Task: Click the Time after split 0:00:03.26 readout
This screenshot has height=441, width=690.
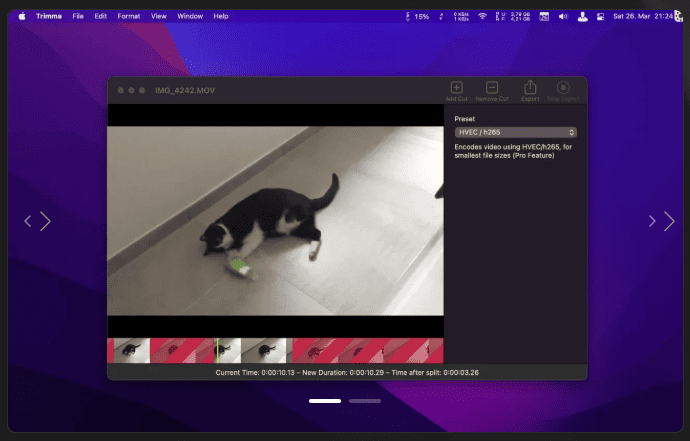Action: (435, 372)
